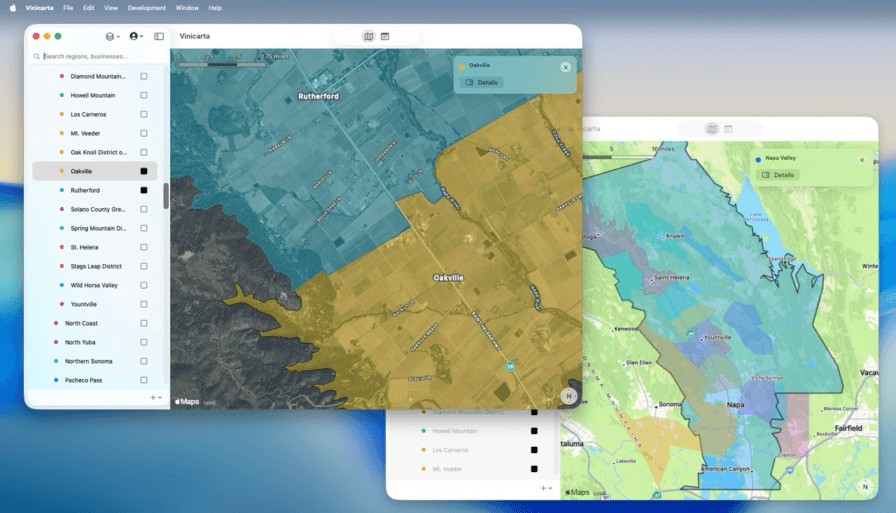Open the layers dropdown in sidebar toolbar
This screenshot has width=896, height=513.
click(112, 36)
